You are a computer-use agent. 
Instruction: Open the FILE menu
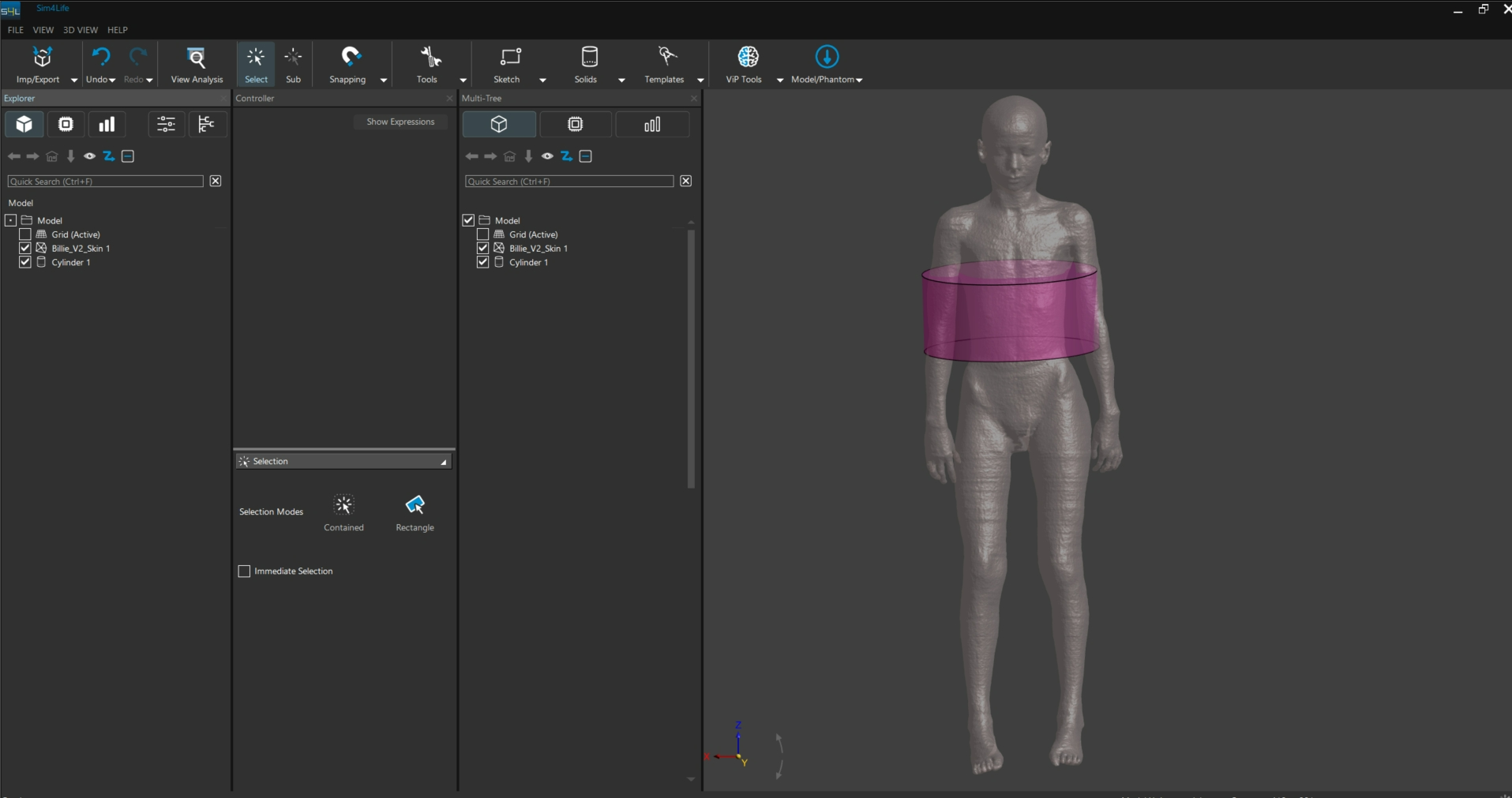coord(15,30)
